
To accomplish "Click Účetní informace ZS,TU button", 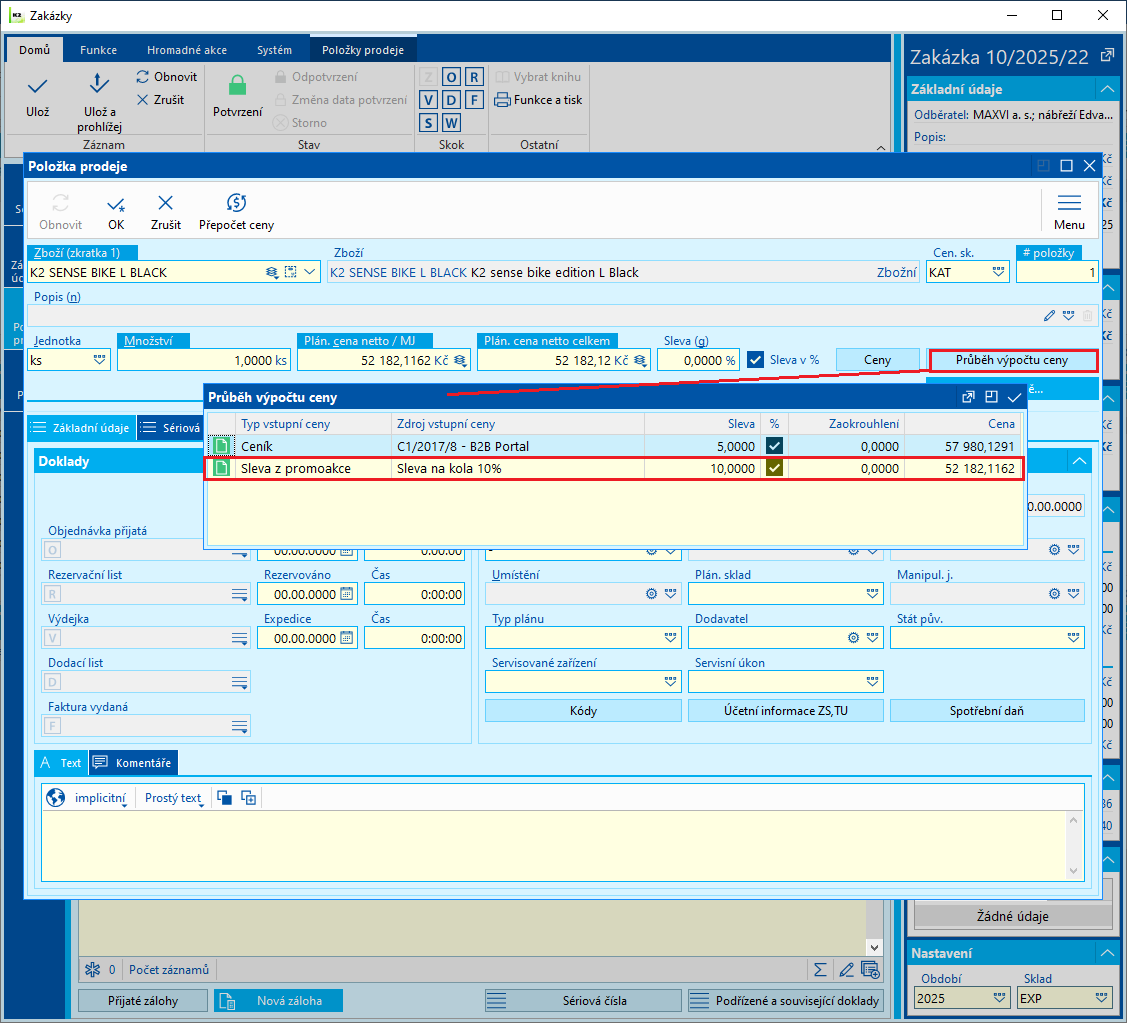I will coord(786,710).
